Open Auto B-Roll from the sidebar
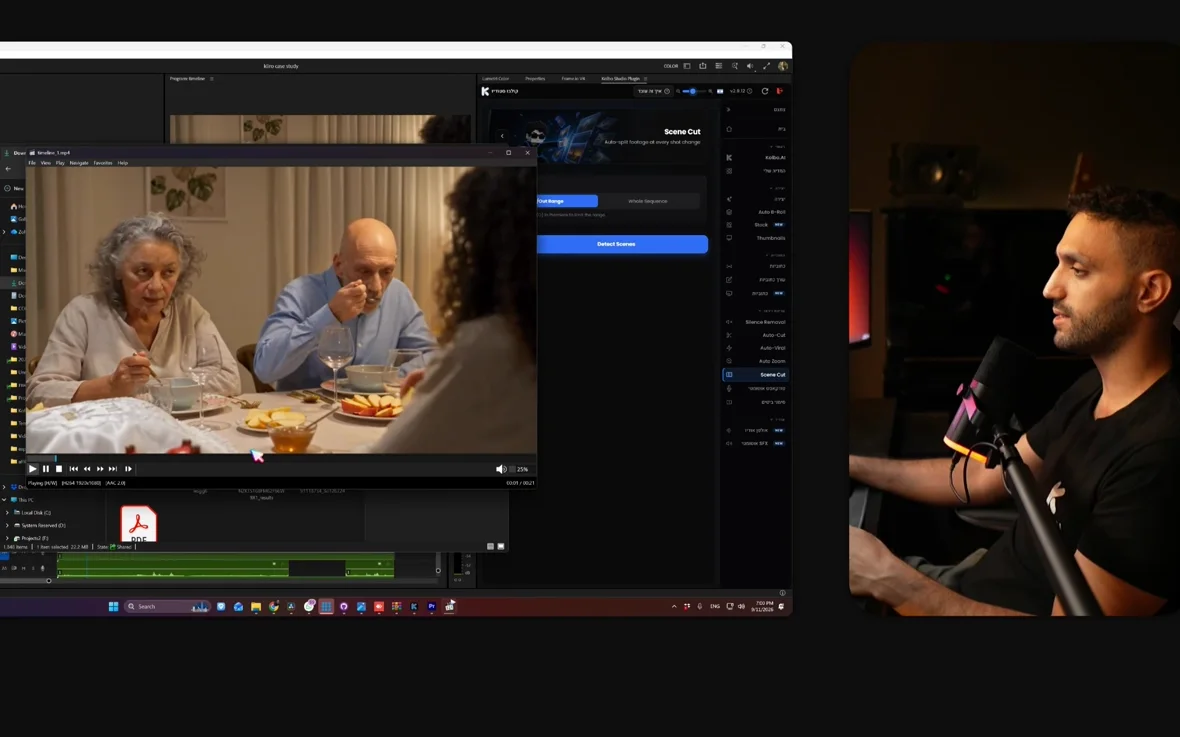This screenshot has width=1180, height=737. click(x=756, y=212)
